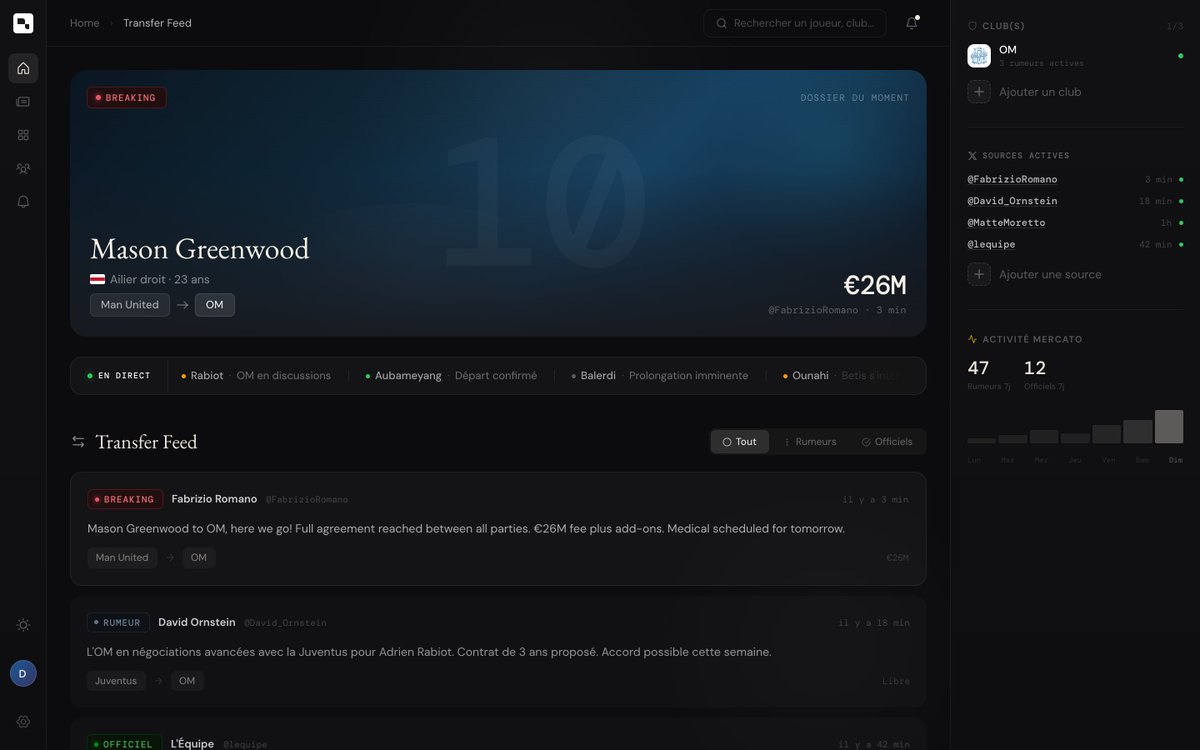The height and width of the screenshot is (750, 1200).
Task: Click the OM chip in Romano post
Action: point(199,558)
